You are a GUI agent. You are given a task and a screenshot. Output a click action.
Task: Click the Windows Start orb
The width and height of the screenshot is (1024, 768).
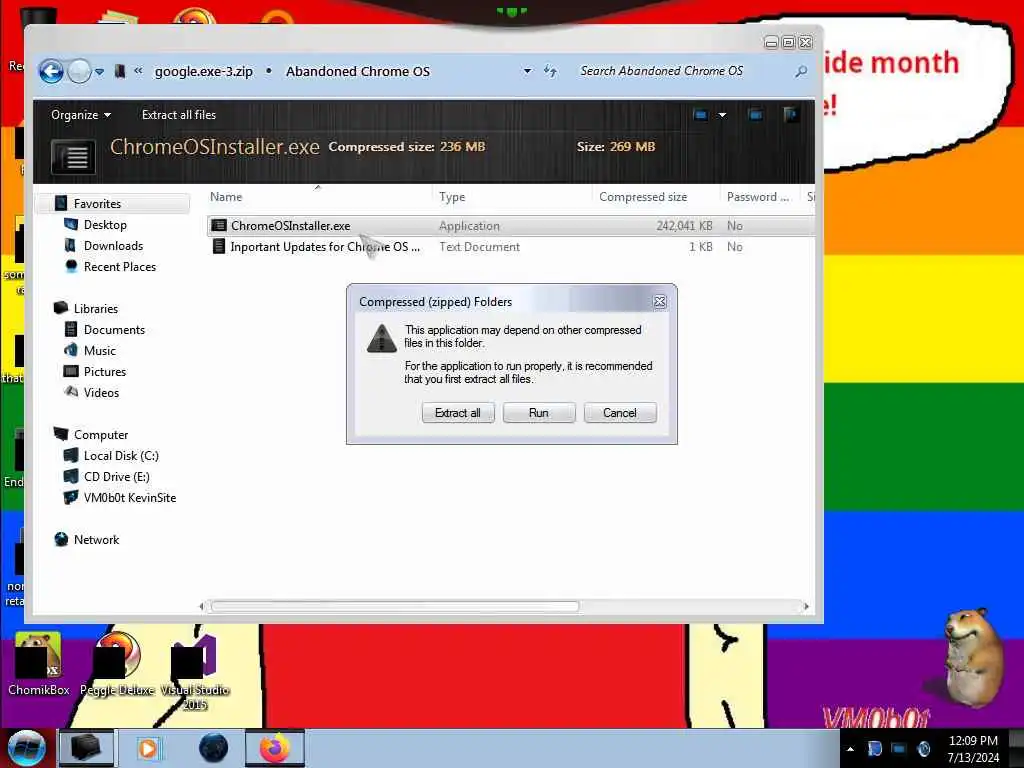(x=26, y=748)
